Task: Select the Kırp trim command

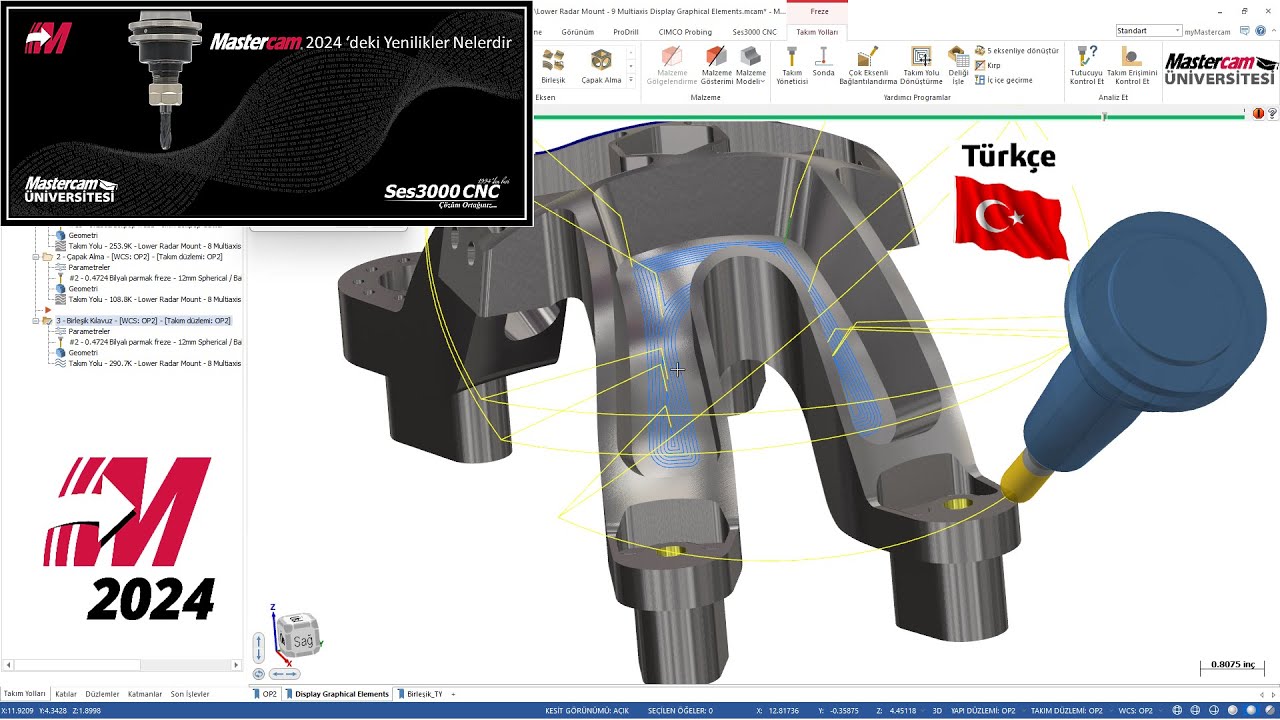Action: [x=987, y=65]
